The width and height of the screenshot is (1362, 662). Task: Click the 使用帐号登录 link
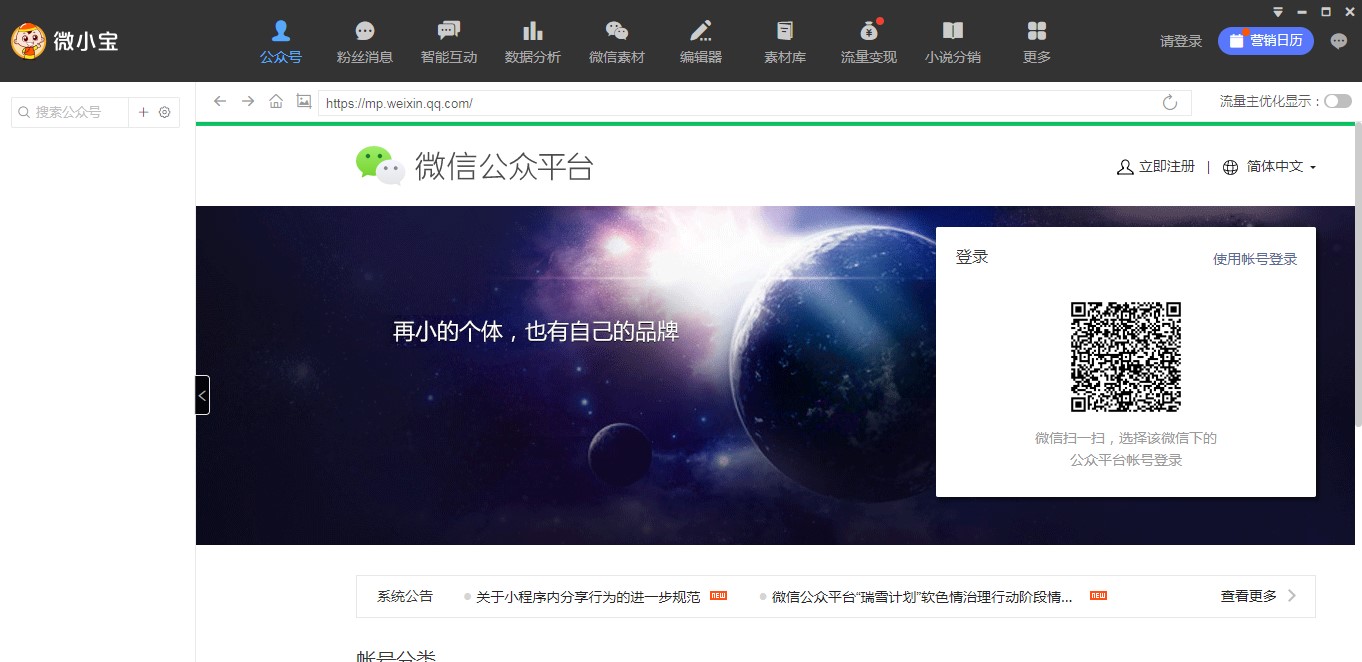point(1254,259)
